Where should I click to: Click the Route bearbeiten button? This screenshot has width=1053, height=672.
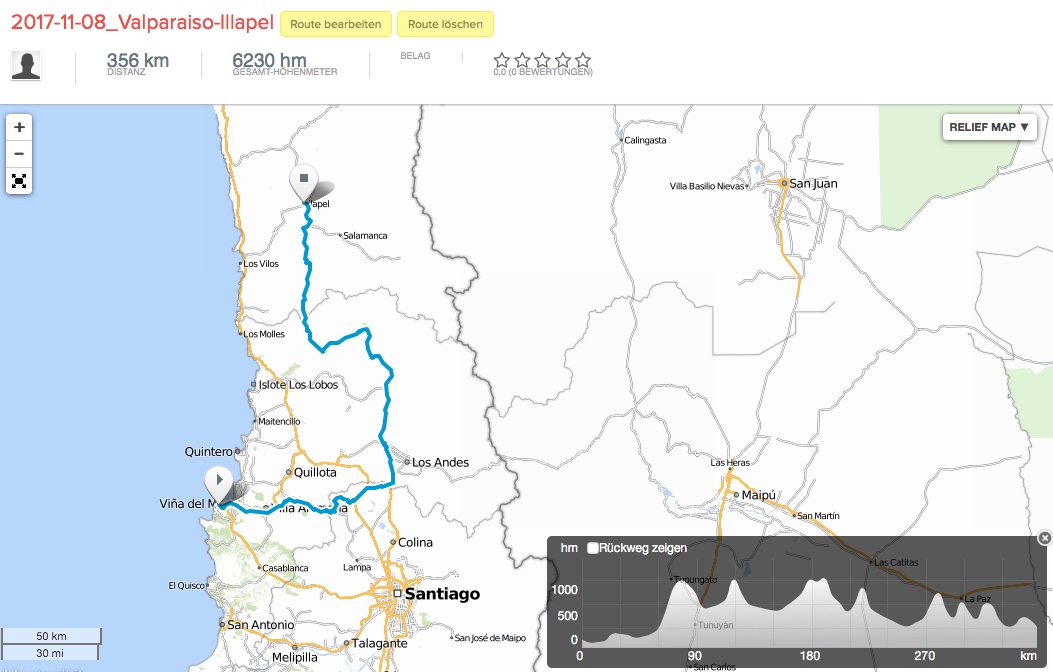pyautogui.click(x=336, y=24)
